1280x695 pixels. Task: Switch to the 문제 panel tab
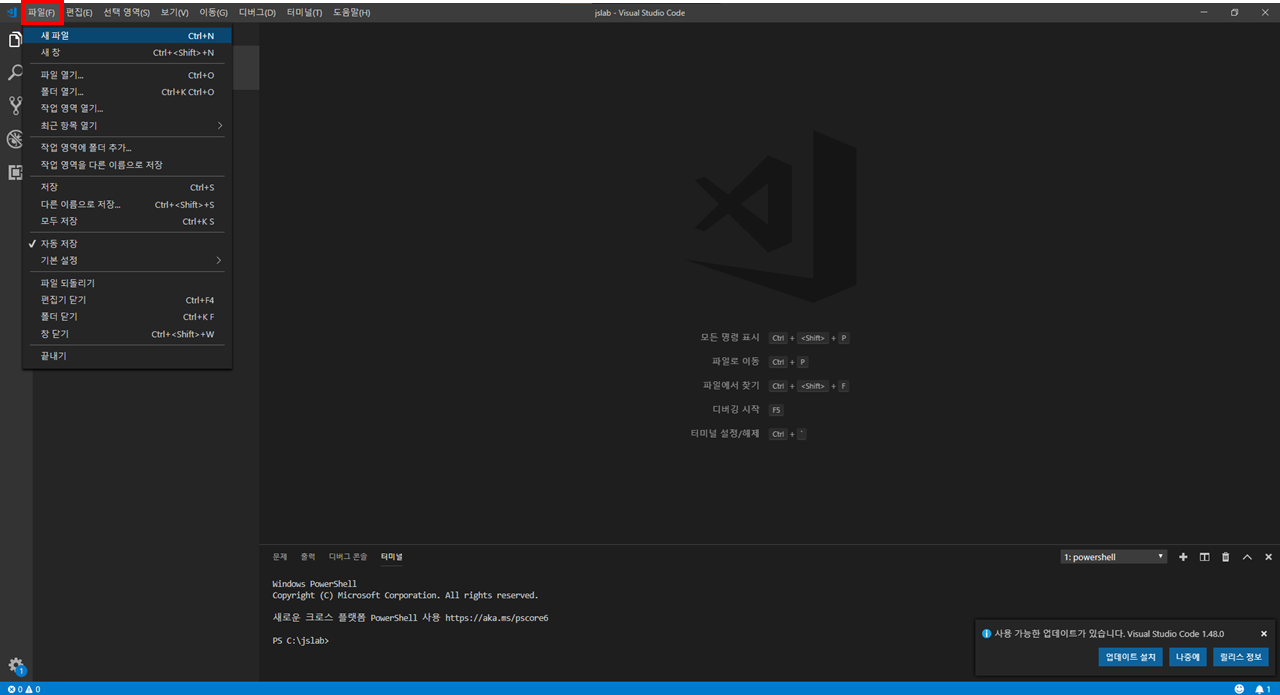280,557
